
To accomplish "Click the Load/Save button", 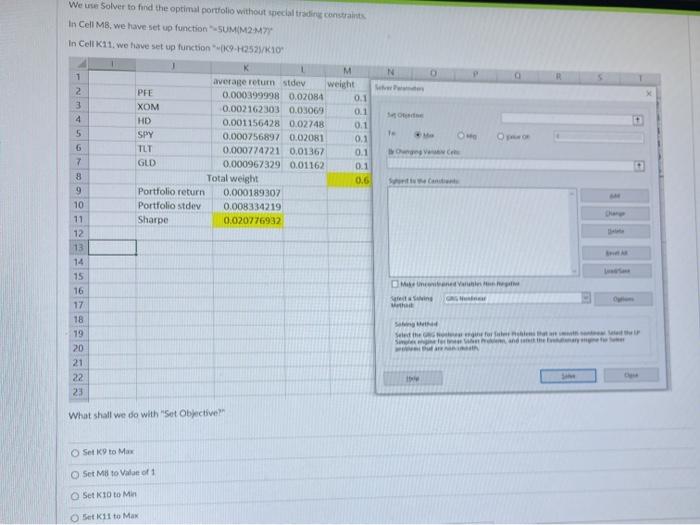I will (x=617, y=271).
